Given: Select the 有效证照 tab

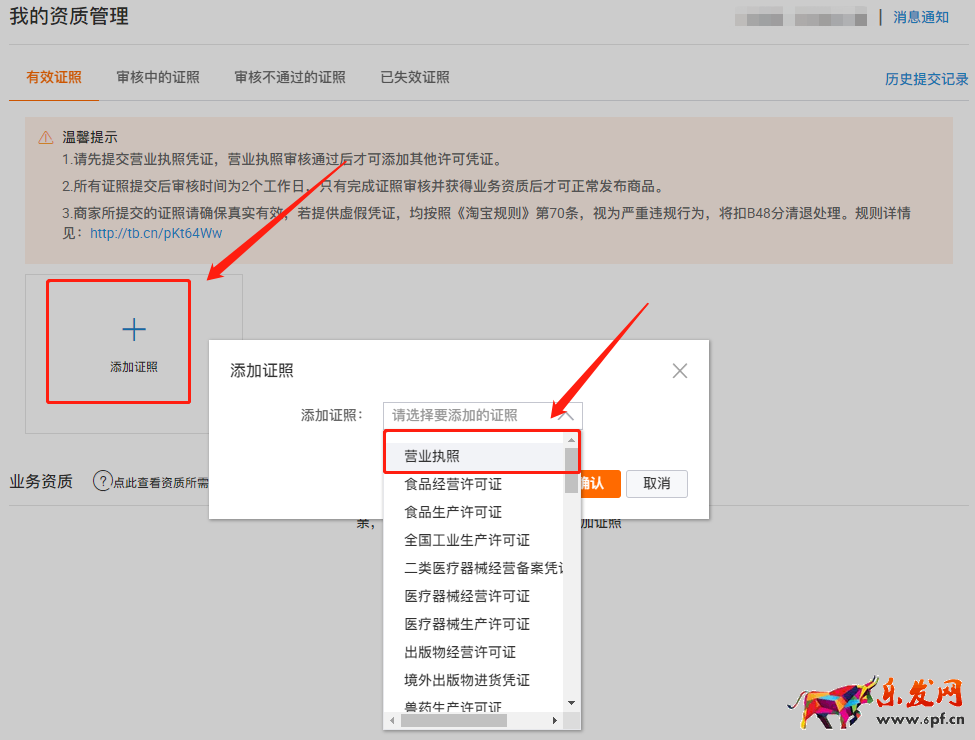Looking at the screenshot, I should tap(54, 78).
